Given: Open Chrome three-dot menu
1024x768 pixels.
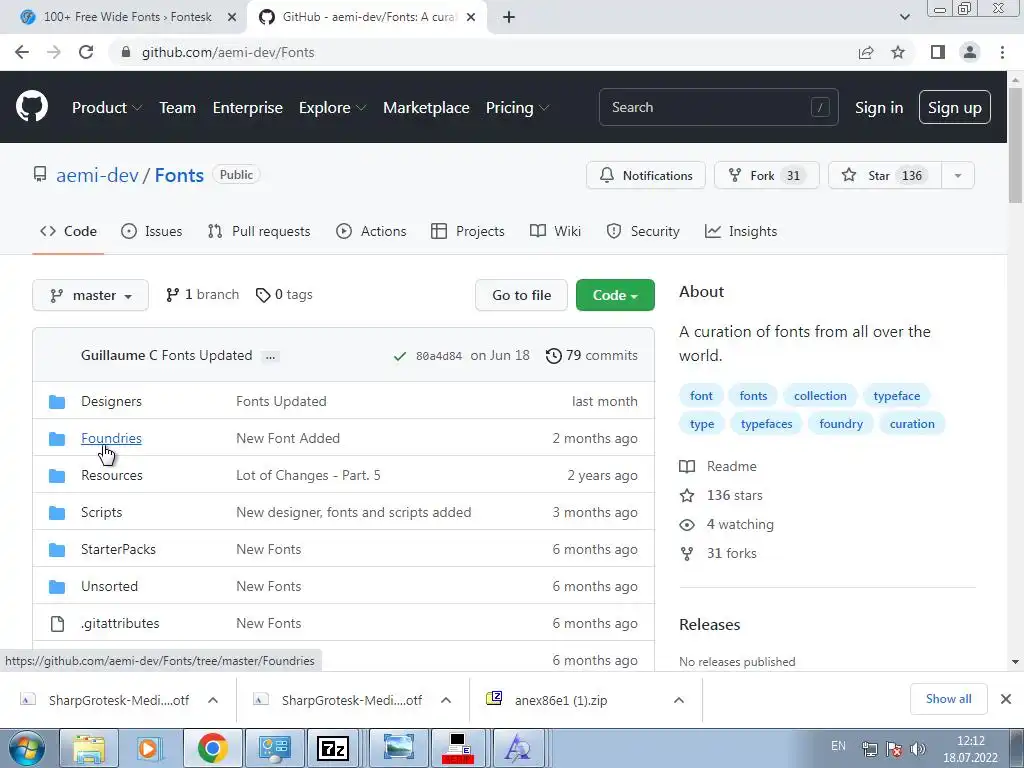Looking at the screenshot, I should pyautogui.click(x=1002, y=52).
